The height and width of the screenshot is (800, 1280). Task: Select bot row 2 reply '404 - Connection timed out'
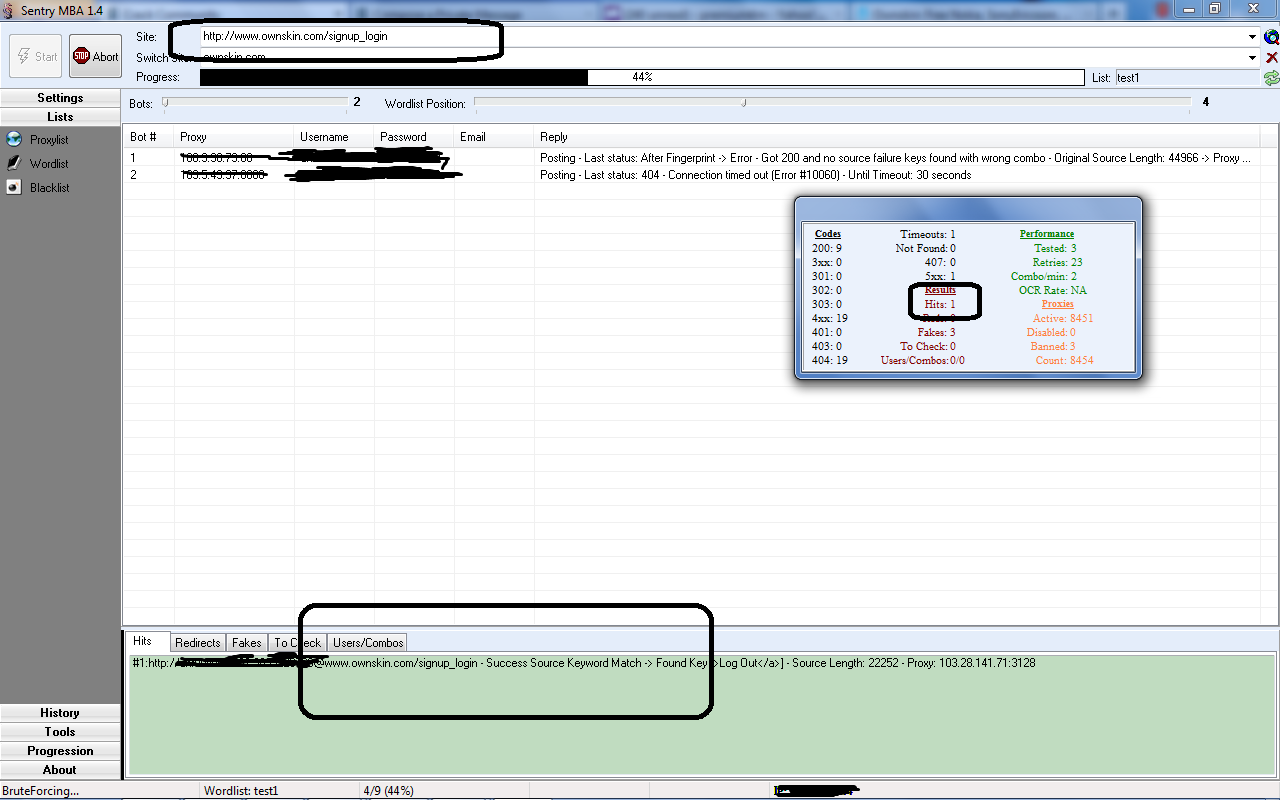[x=755, y=175]
